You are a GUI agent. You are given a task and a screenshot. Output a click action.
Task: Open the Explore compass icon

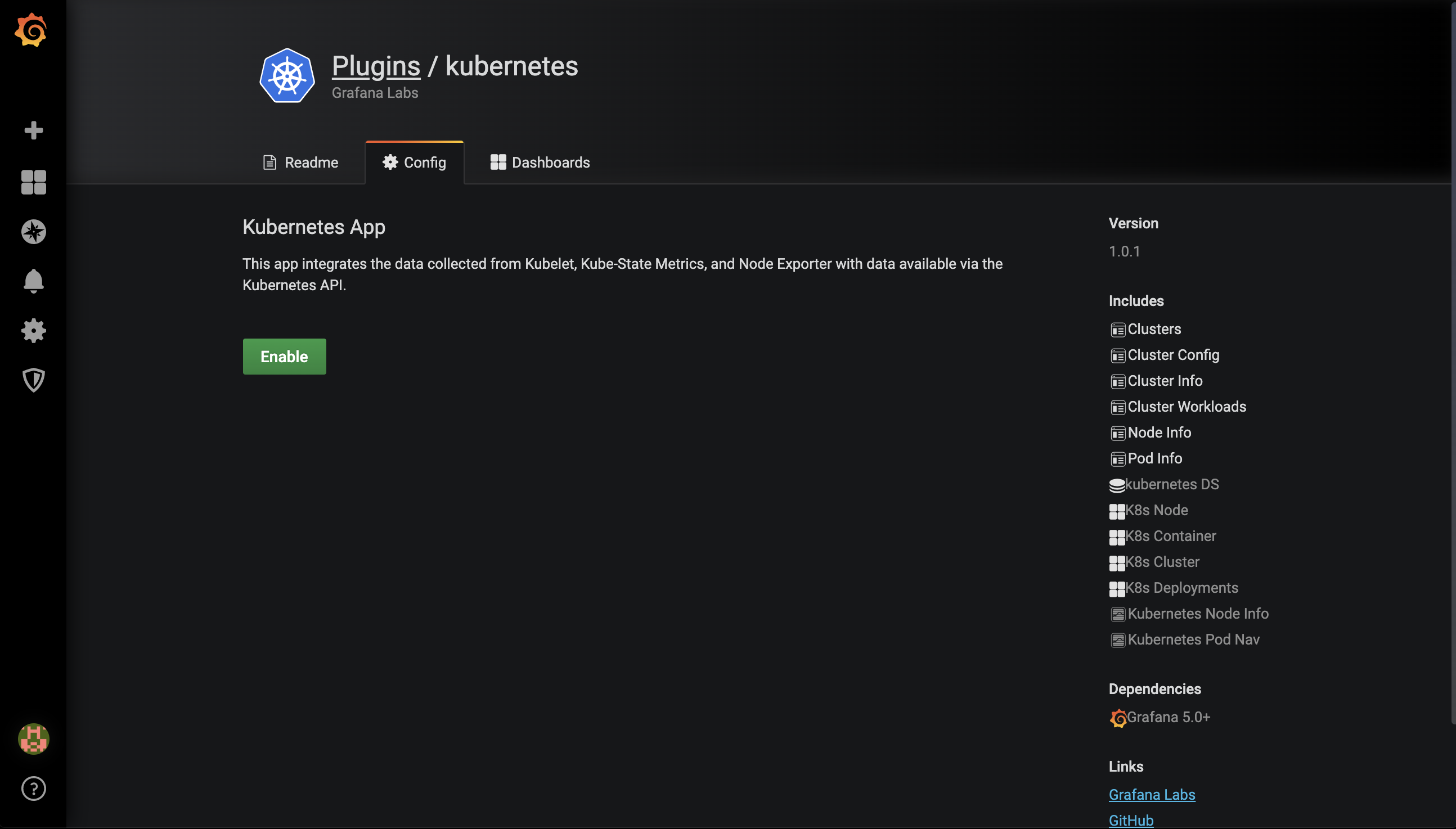point(34,232)
